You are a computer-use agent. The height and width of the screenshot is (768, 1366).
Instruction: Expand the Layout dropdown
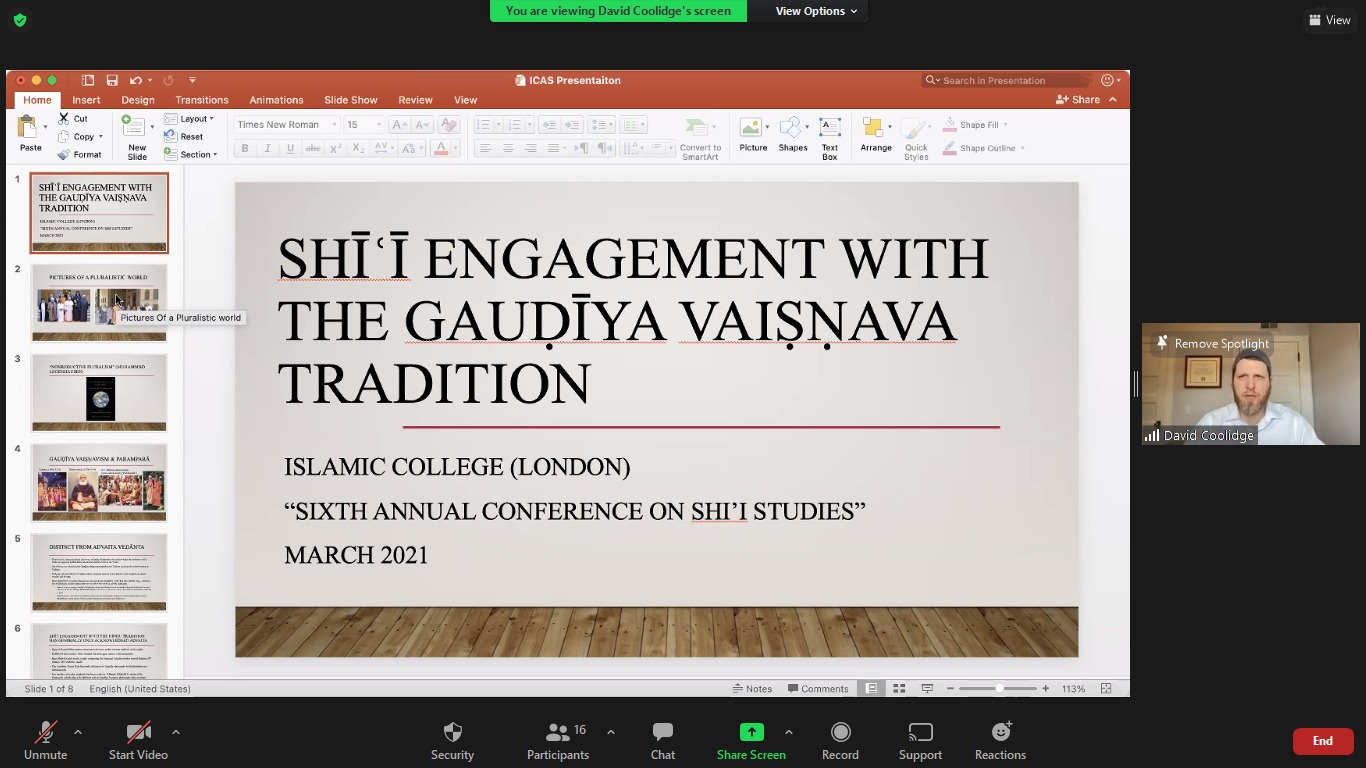[x=189, y=119]
